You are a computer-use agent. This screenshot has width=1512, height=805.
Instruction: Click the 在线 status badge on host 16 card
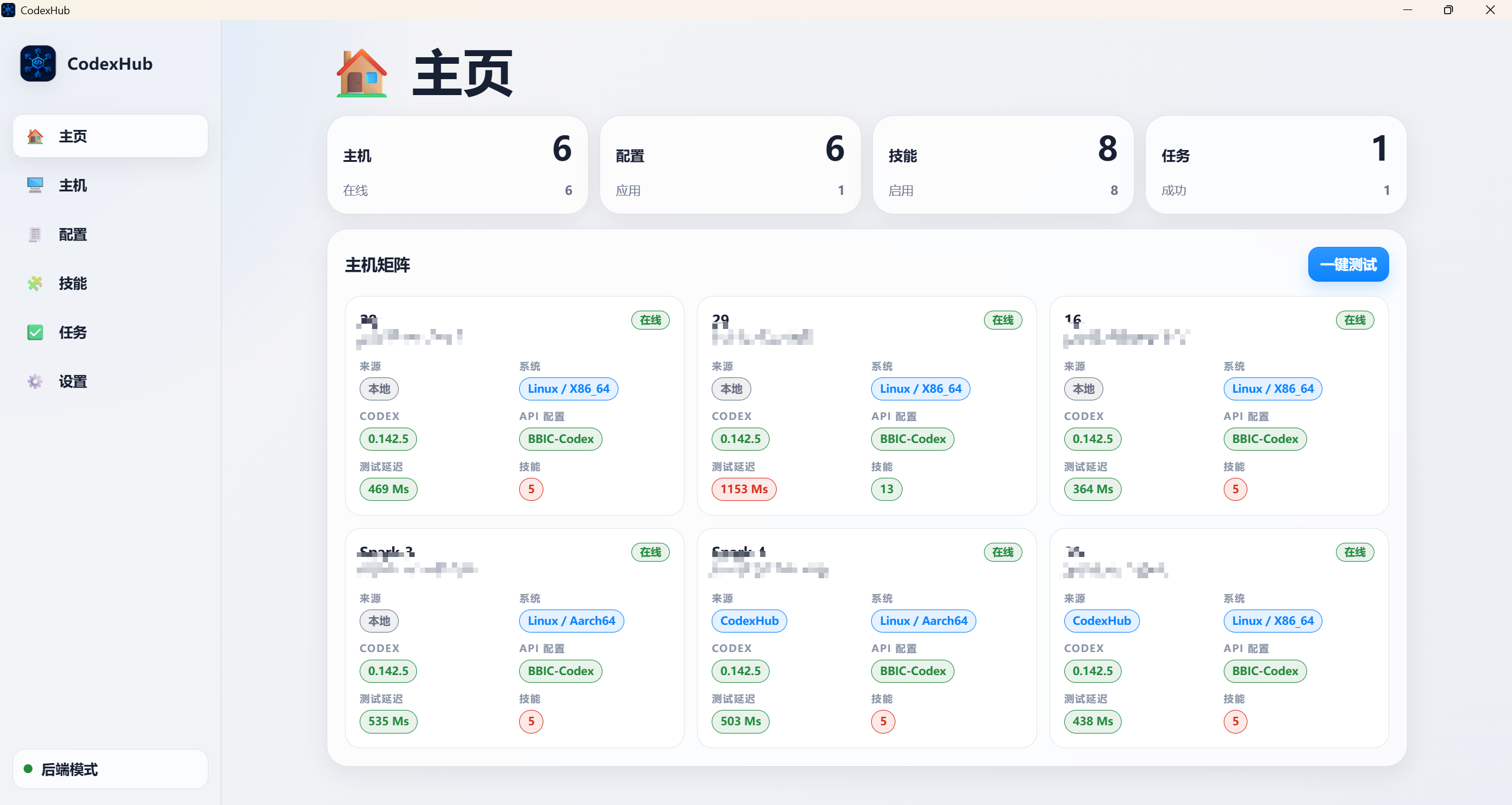pyautogui.click(x=1355, y=320)
